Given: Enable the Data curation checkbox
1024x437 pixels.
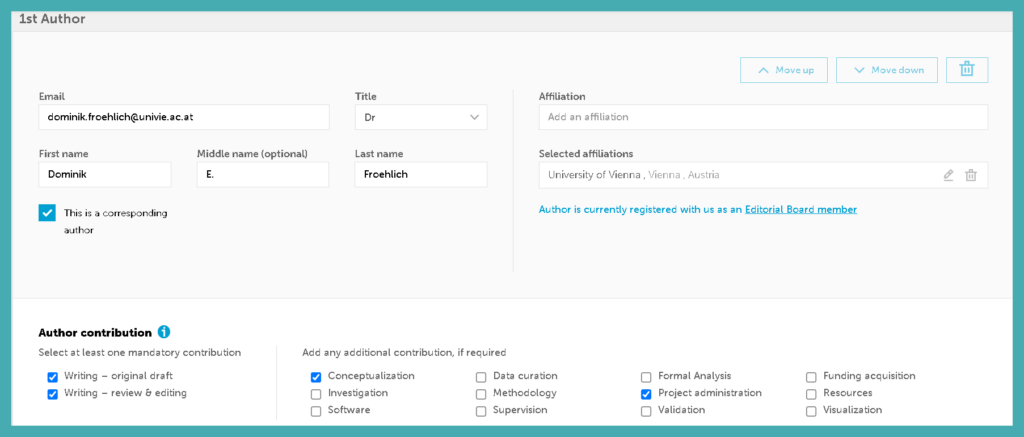Looking at the screenshot, I should coord(481,377).
